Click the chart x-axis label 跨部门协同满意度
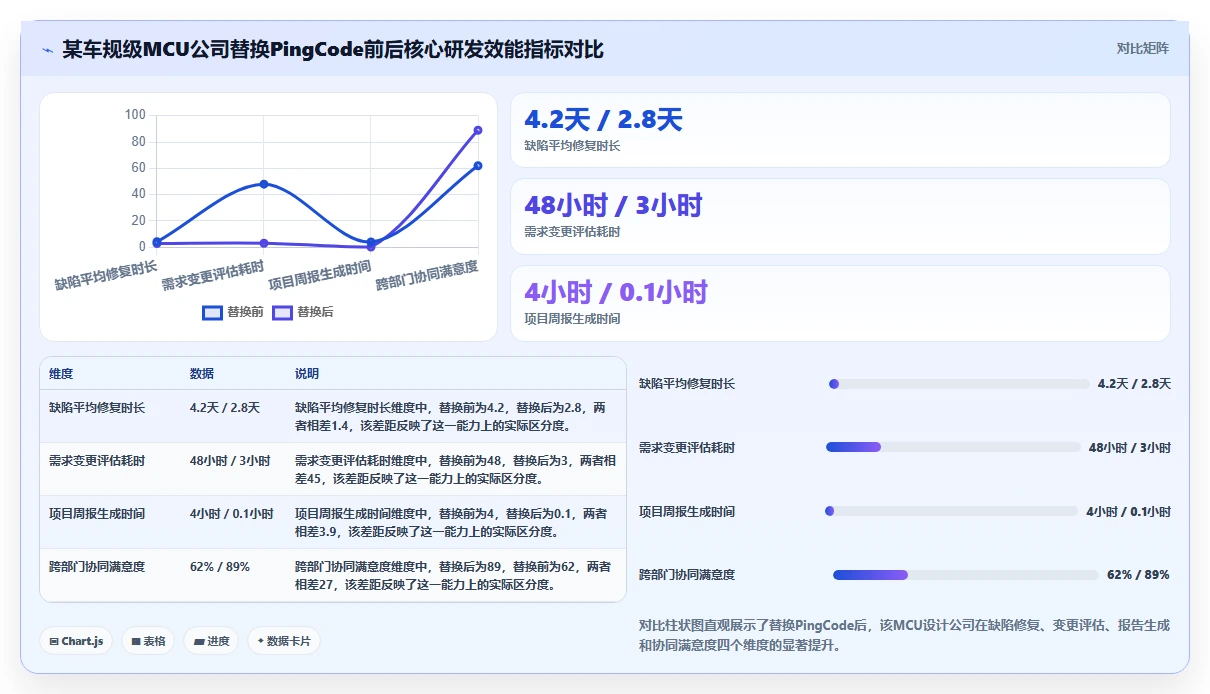 pos(427,274)
